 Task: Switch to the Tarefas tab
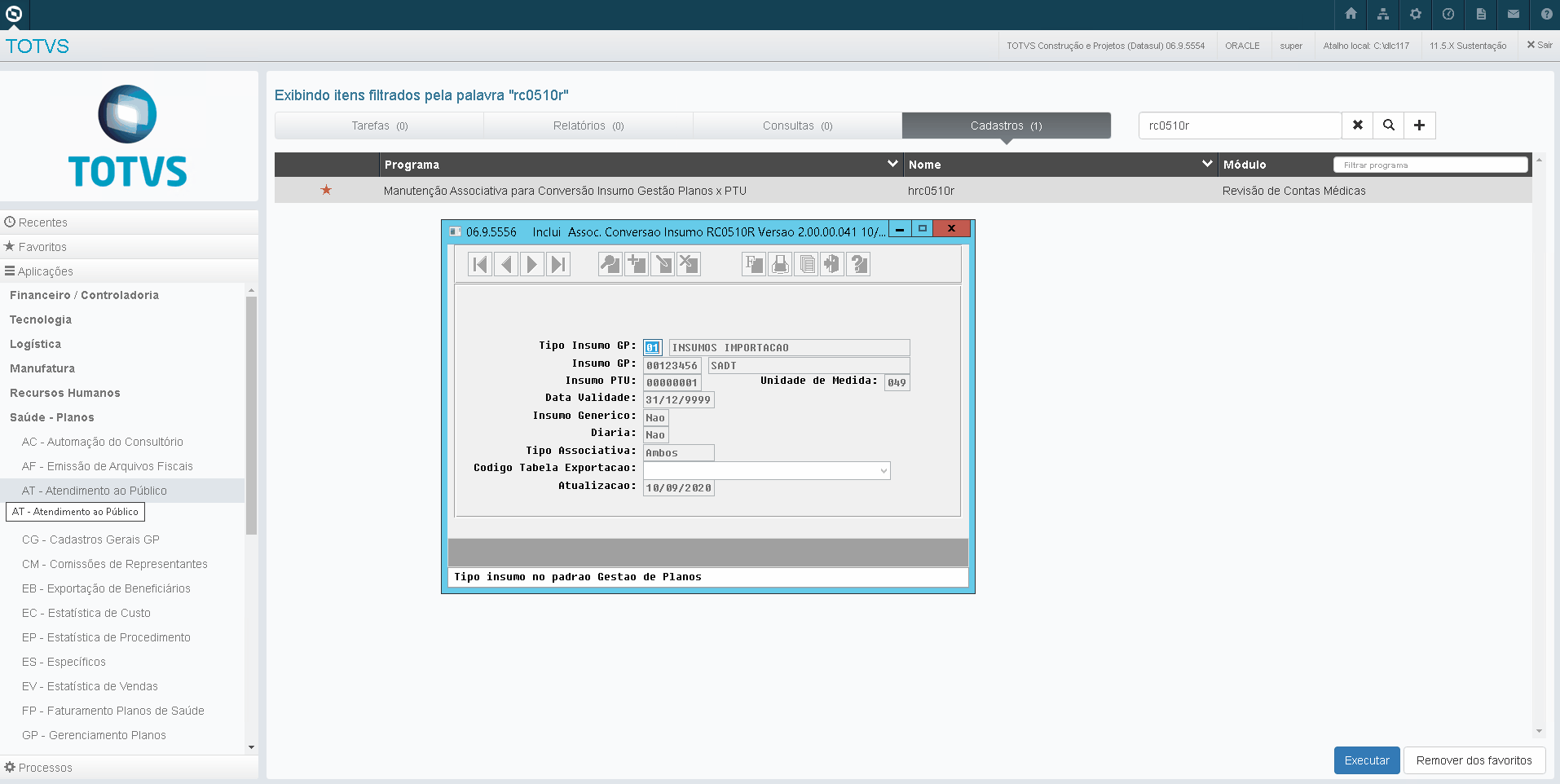click(379, 126)
